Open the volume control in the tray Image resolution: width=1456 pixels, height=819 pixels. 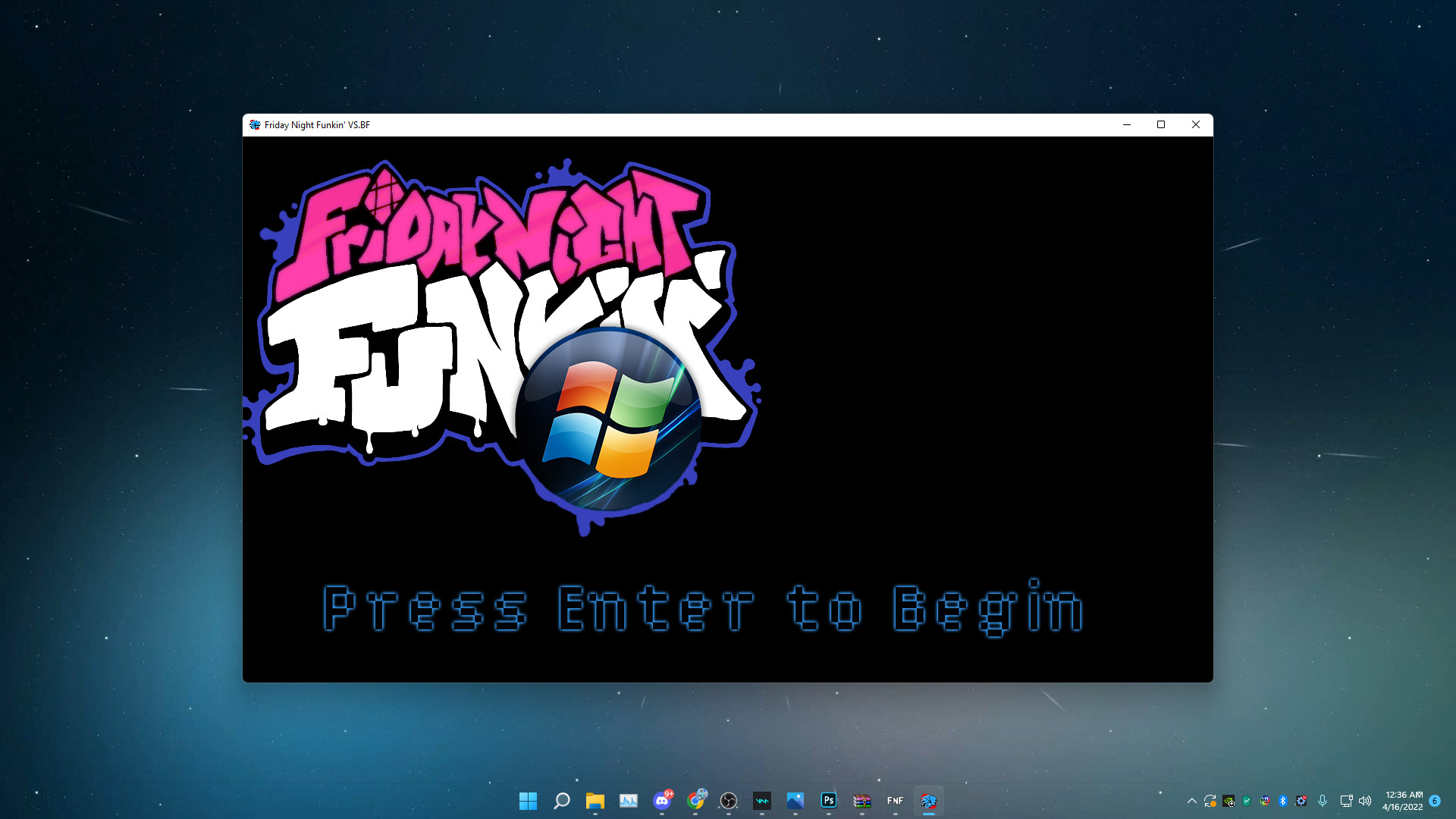[x=1365, y=801]
